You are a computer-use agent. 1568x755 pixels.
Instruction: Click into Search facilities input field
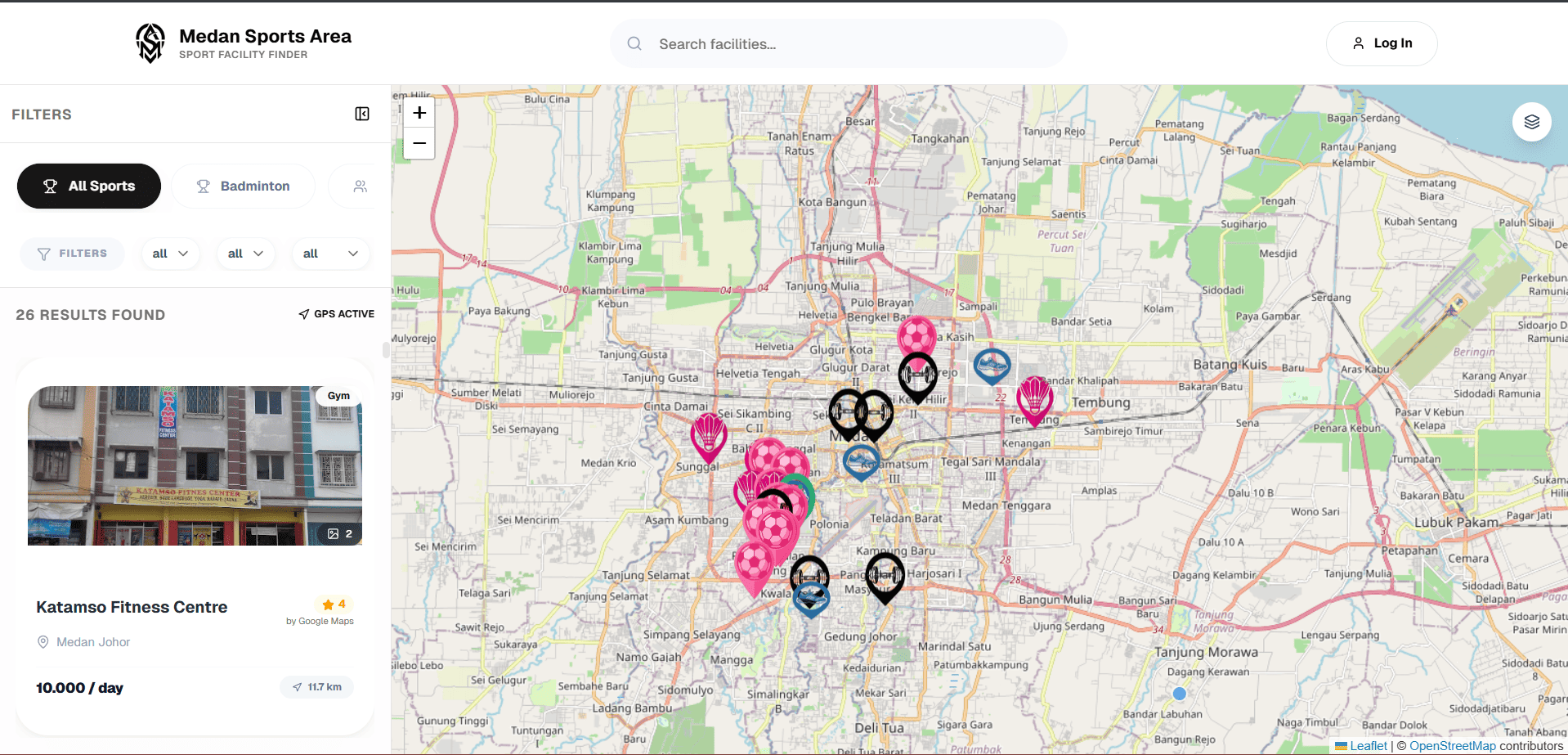[x=838, y=43]
